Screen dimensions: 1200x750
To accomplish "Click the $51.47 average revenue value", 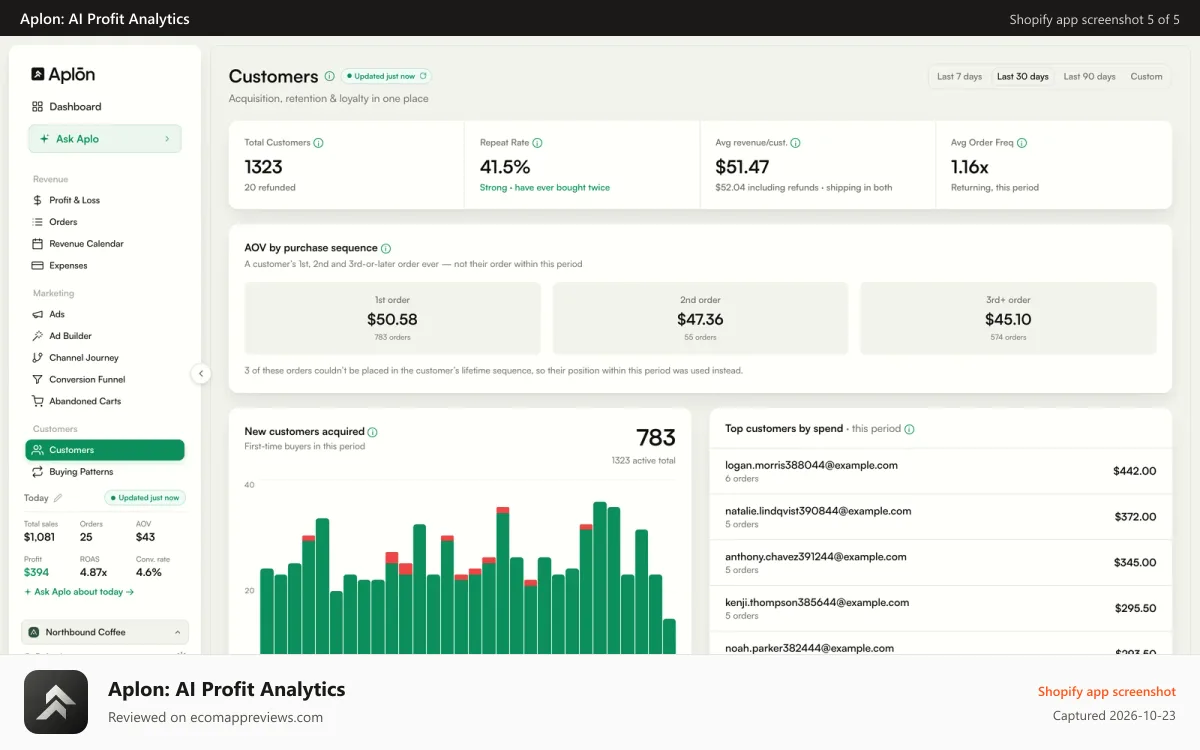I will (x=743, y=167).
